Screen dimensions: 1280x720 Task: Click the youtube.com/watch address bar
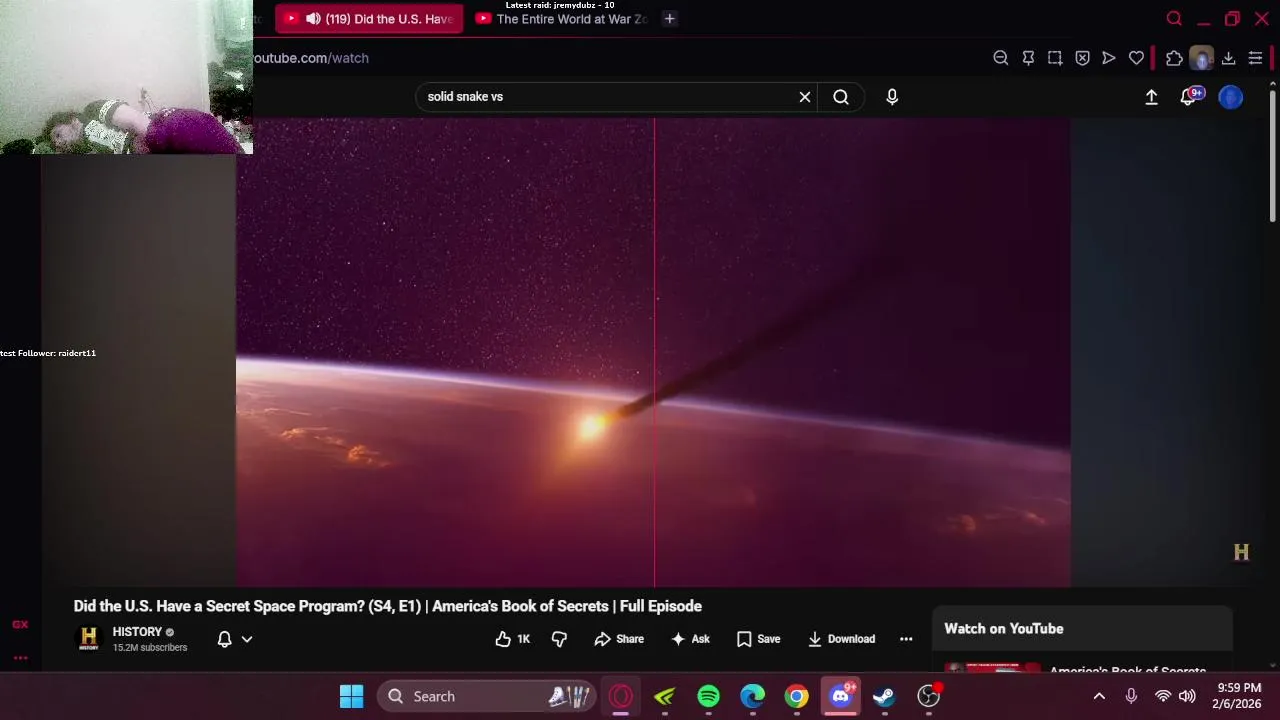pos(311,58)
